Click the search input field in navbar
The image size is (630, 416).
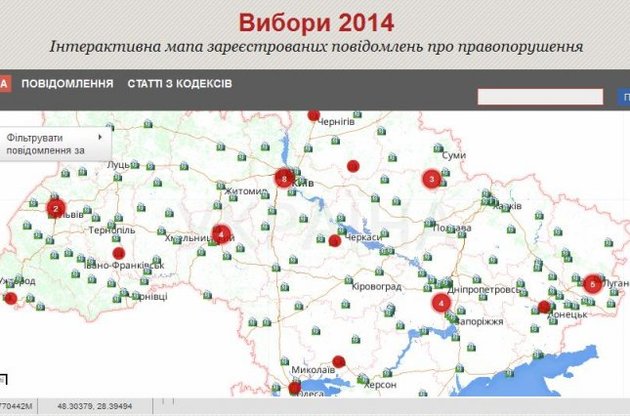540,97
